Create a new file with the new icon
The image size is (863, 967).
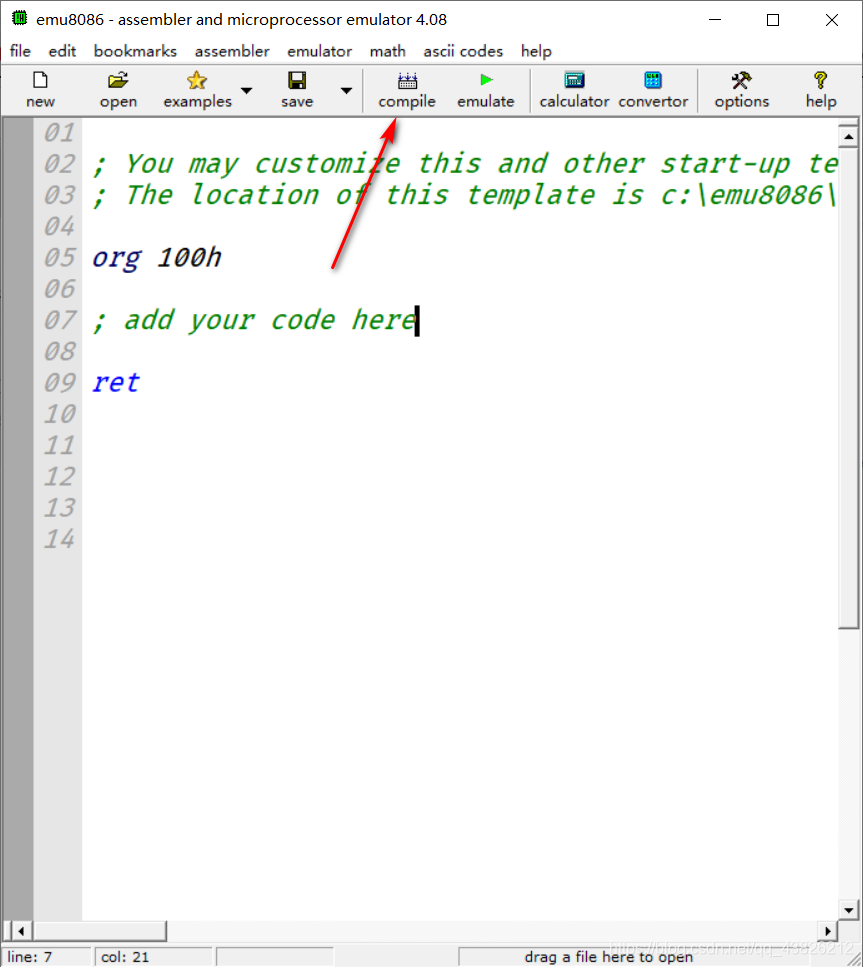click(x=40, y=90)
